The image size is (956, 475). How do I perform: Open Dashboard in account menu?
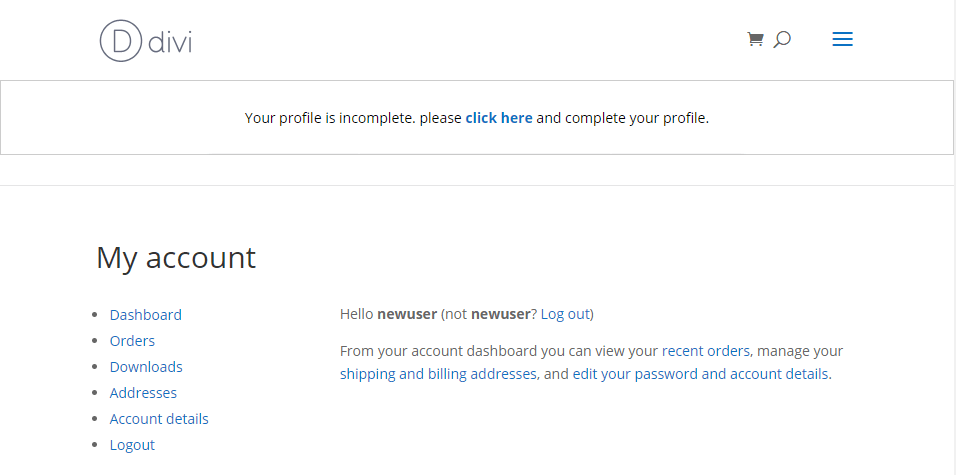pyautogui.click(x=146, y=315)
